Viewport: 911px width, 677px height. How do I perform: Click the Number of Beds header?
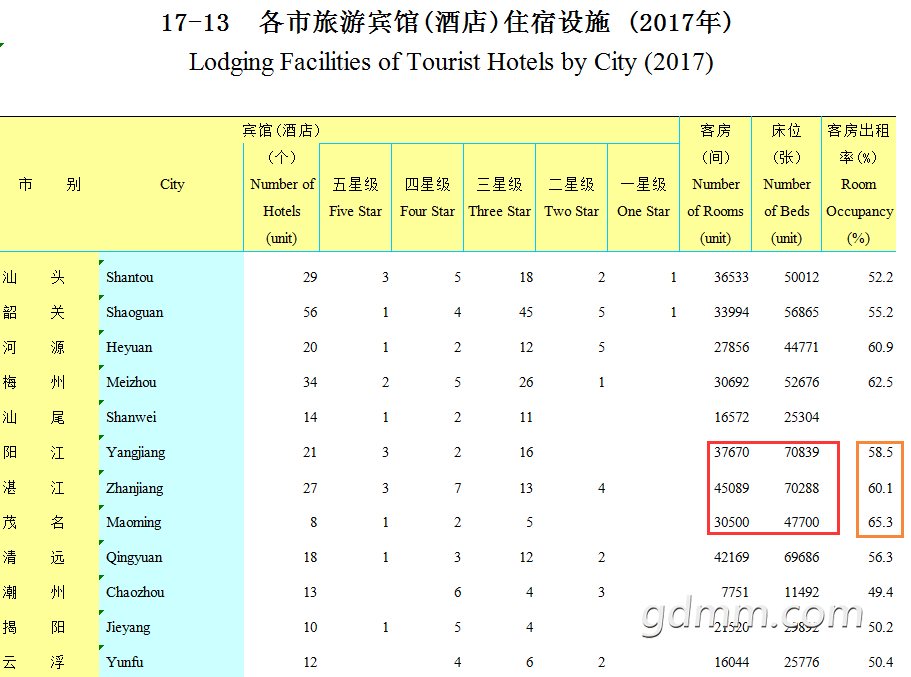click(x=787, y=184)
